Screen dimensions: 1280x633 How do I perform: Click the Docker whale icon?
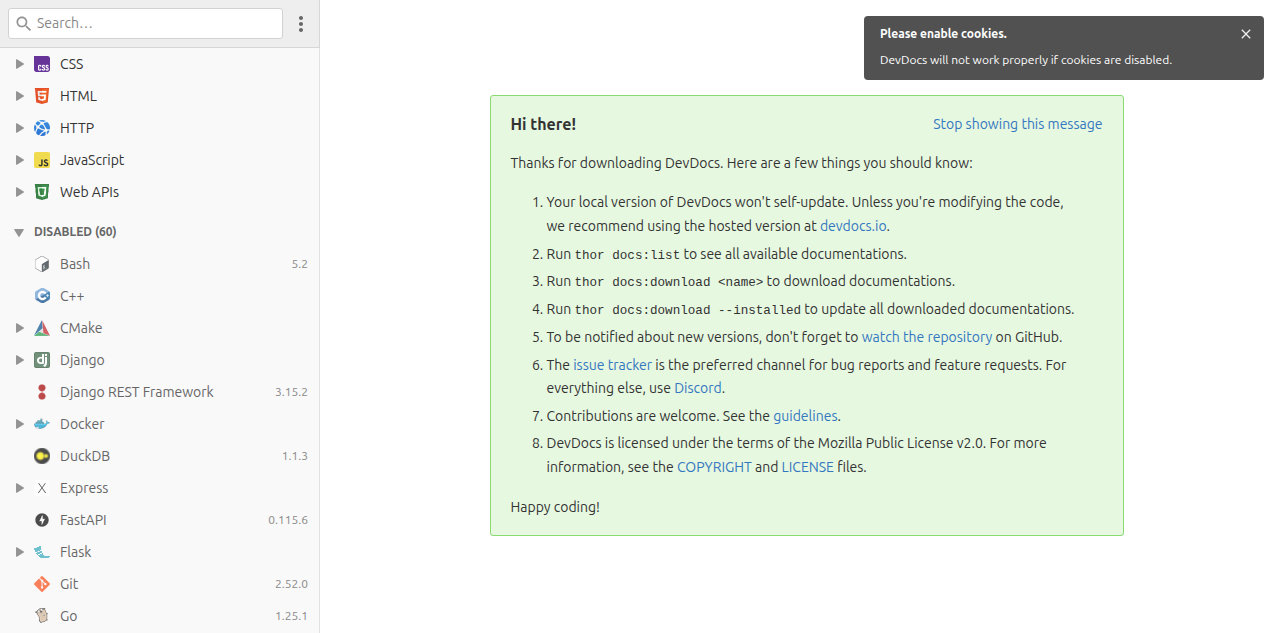[42, 424]
